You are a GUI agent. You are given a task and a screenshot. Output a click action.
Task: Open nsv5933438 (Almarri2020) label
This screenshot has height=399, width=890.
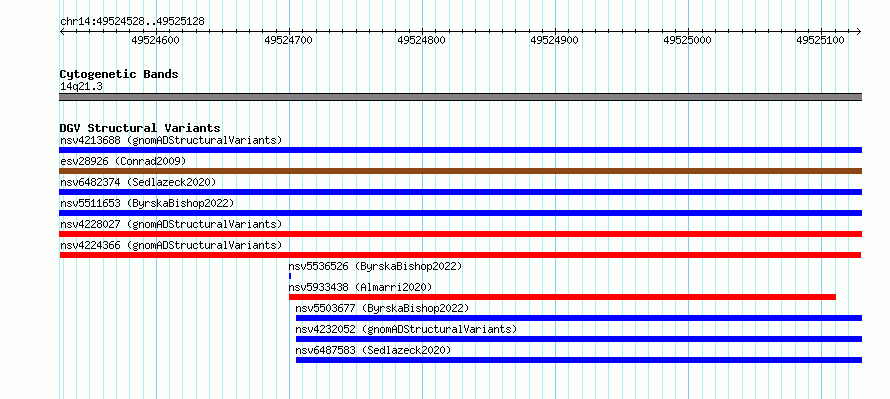click(x=360, y=287)
